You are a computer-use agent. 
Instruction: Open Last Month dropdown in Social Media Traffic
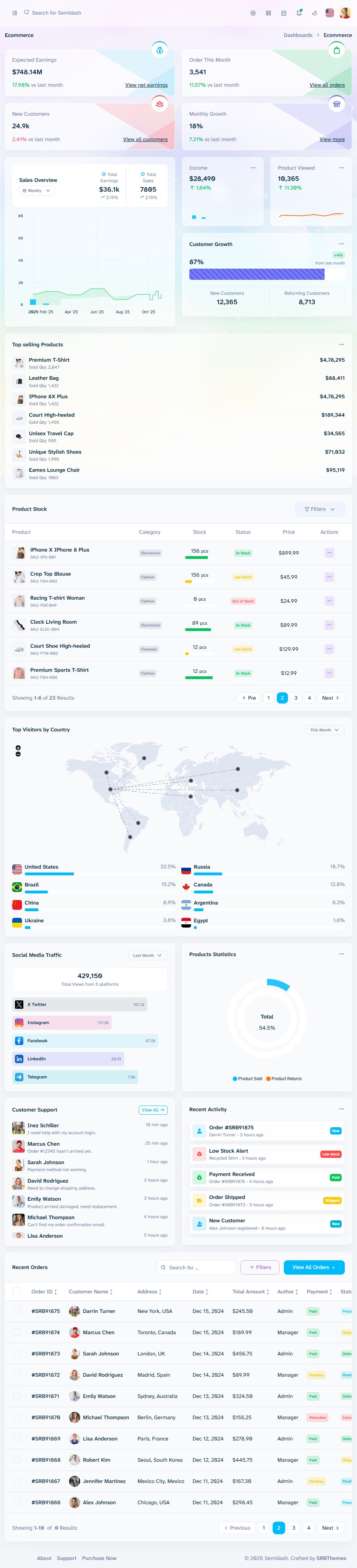(148, 956)
